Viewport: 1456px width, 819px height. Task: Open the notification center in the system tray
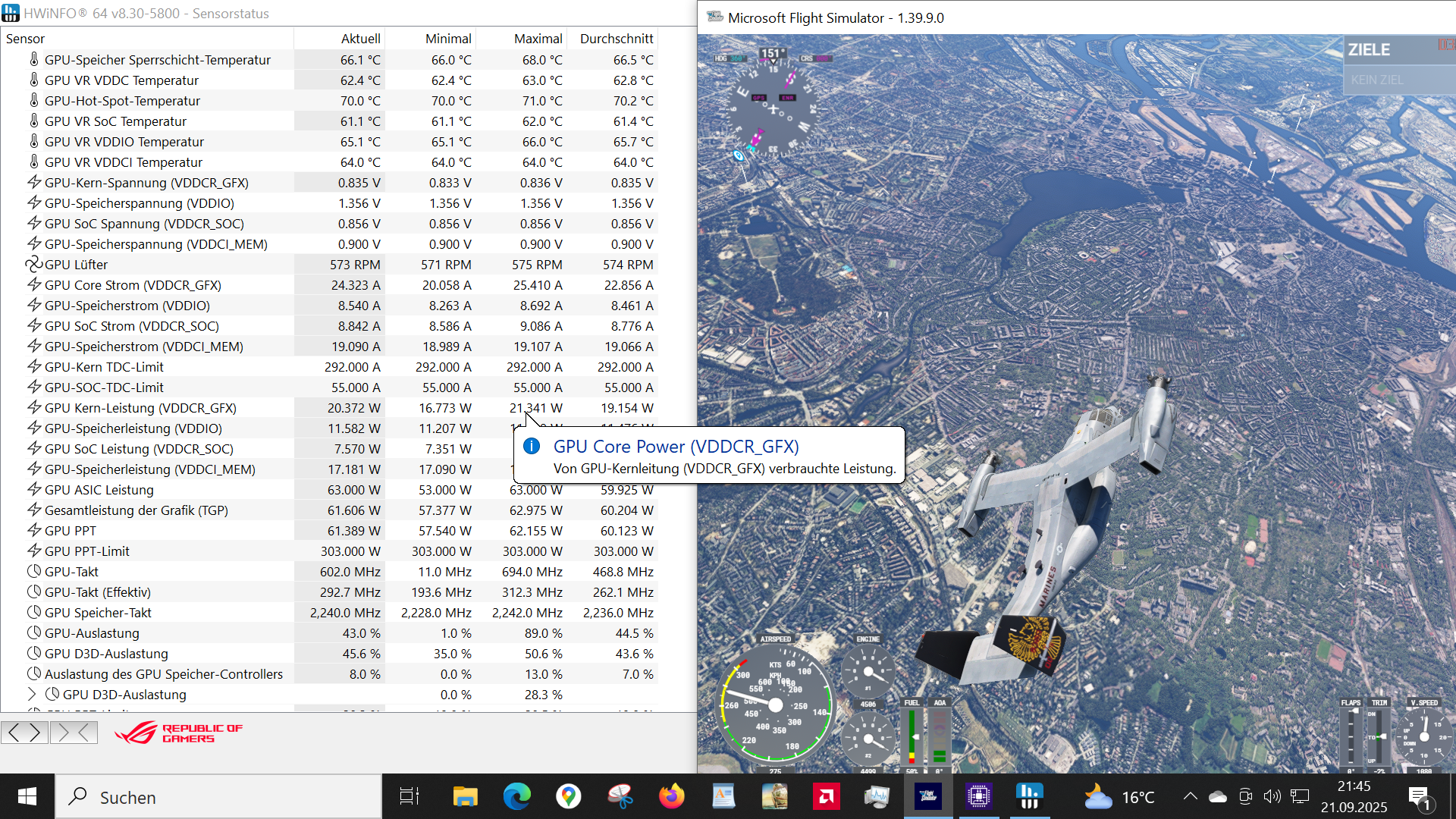[1419, 796]
